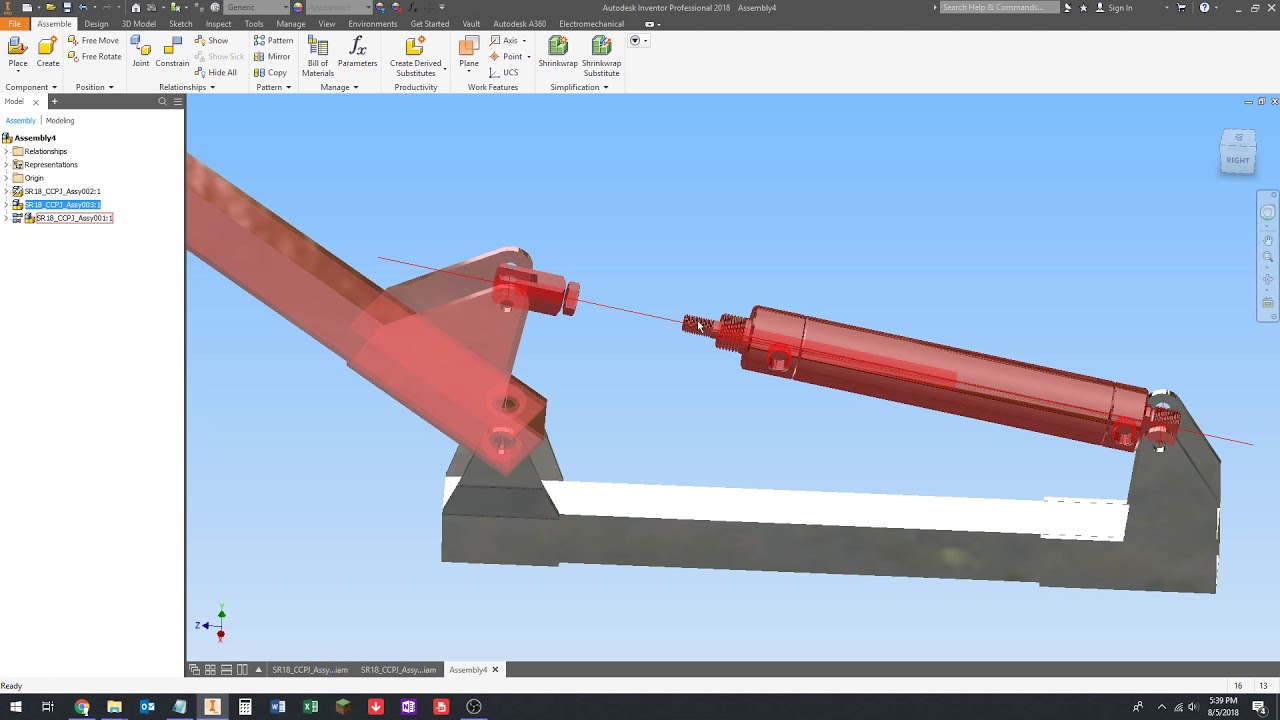Open the File menu

14,23
